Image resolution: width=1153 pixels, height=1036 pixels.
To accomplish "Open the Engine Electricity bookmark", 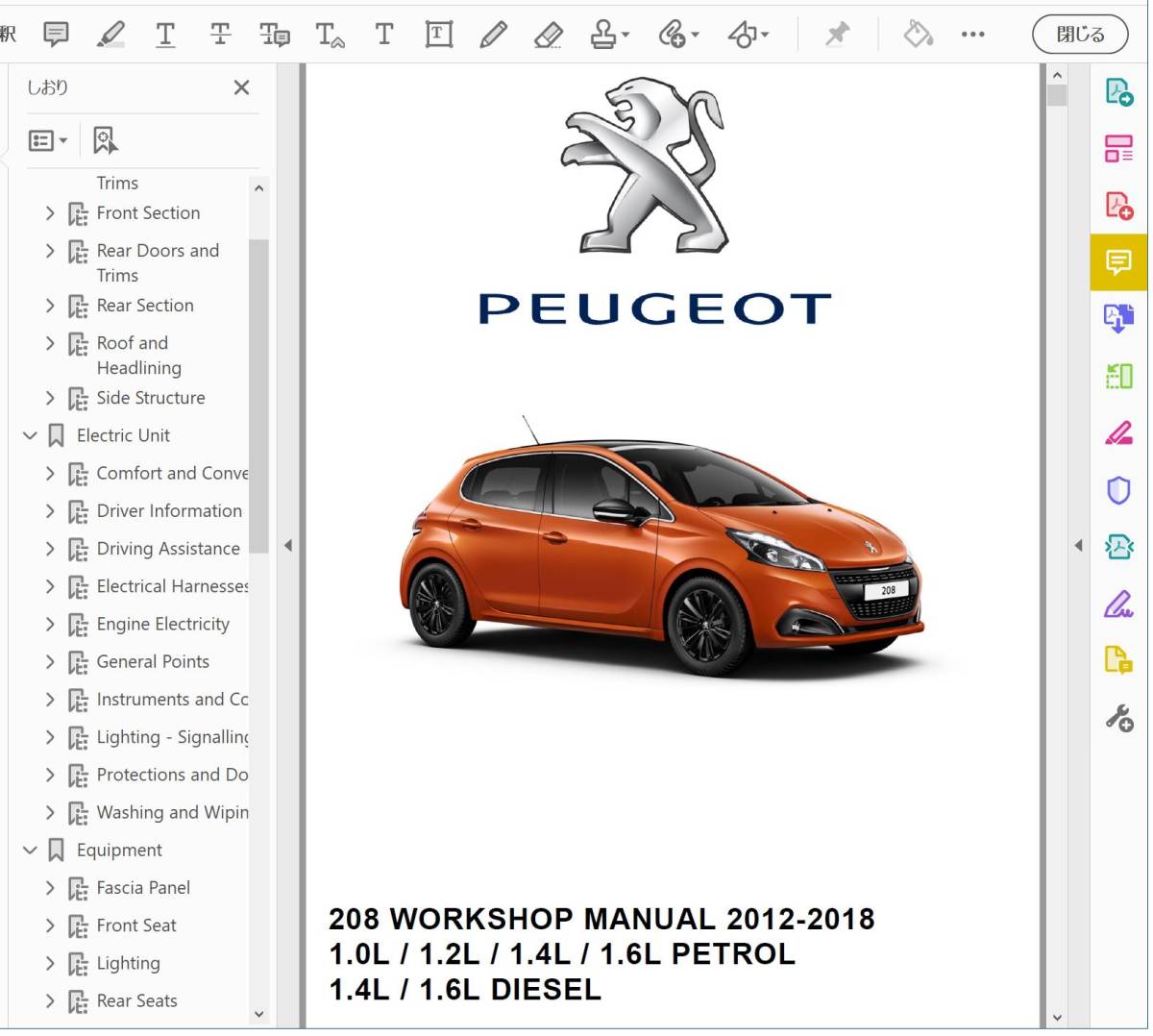I will tap(163, 625).
